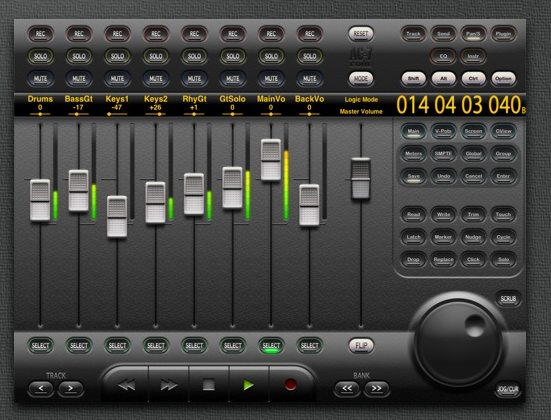Click the Marker button

(x=443, y=237)
